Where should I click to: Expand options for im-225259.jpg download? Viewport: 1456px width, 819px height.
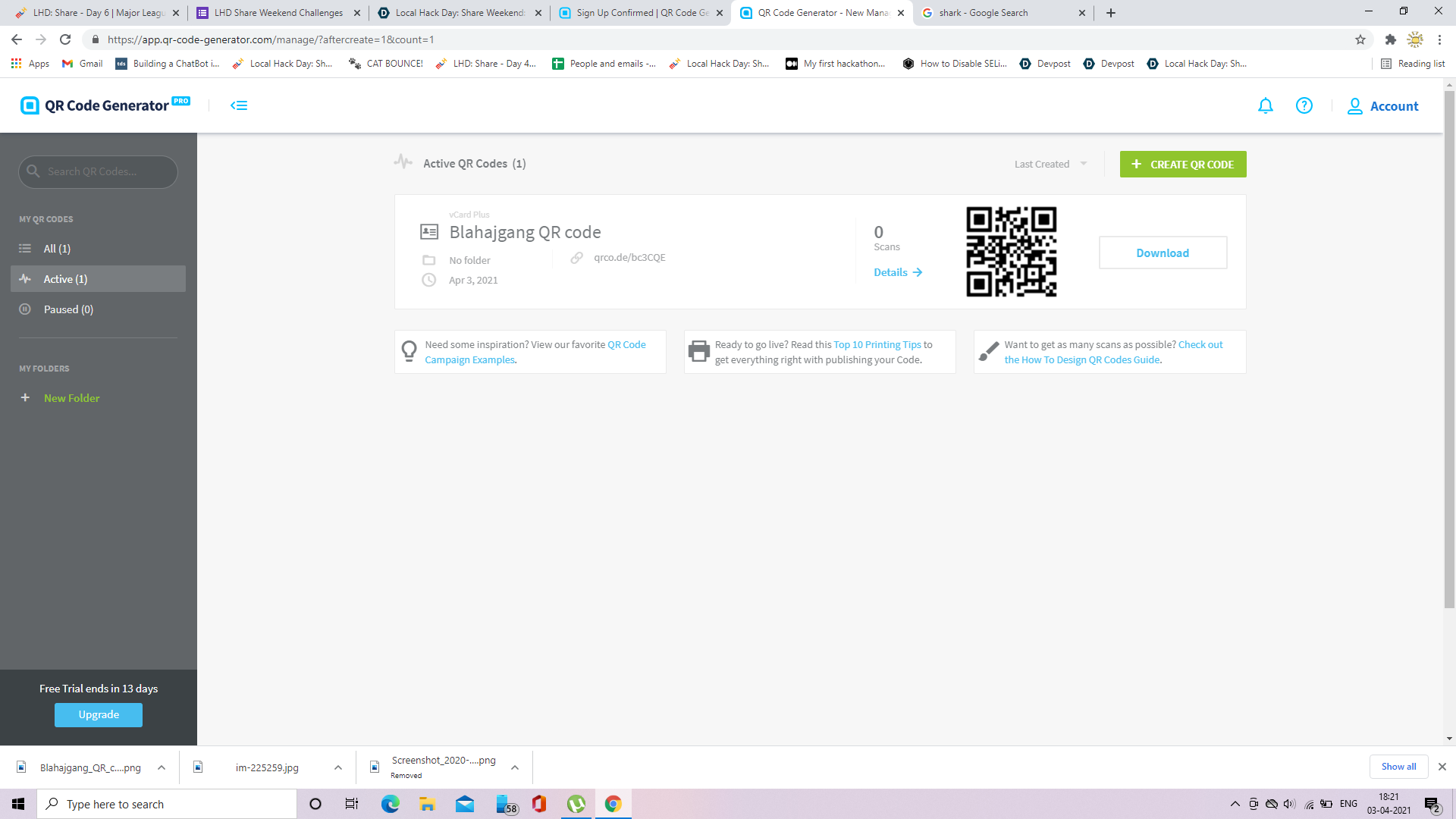pyautogui.click(x=338, y=767)
